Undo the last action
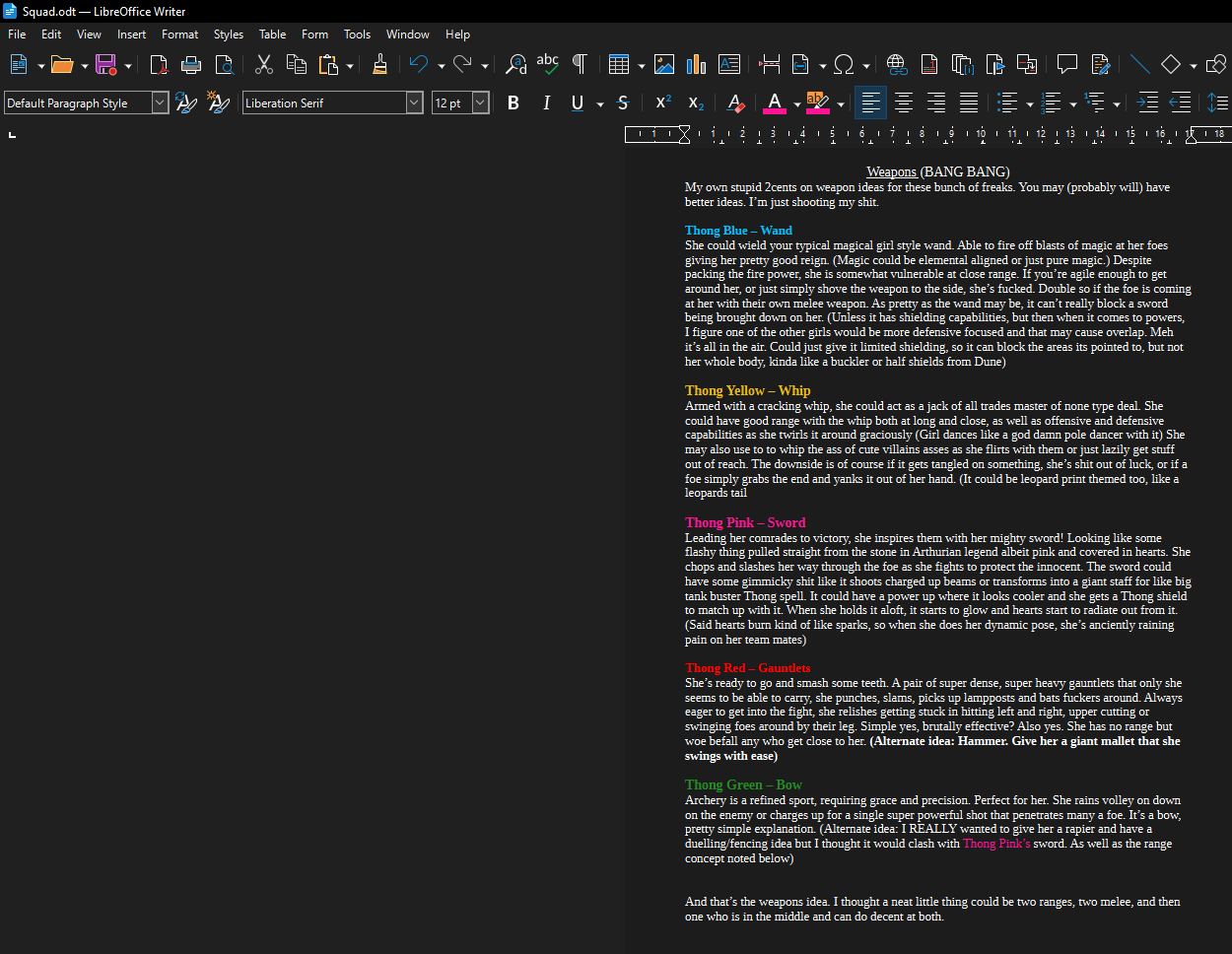The height and width of the screenshot is (954, 1232). [x=419, y=64]
